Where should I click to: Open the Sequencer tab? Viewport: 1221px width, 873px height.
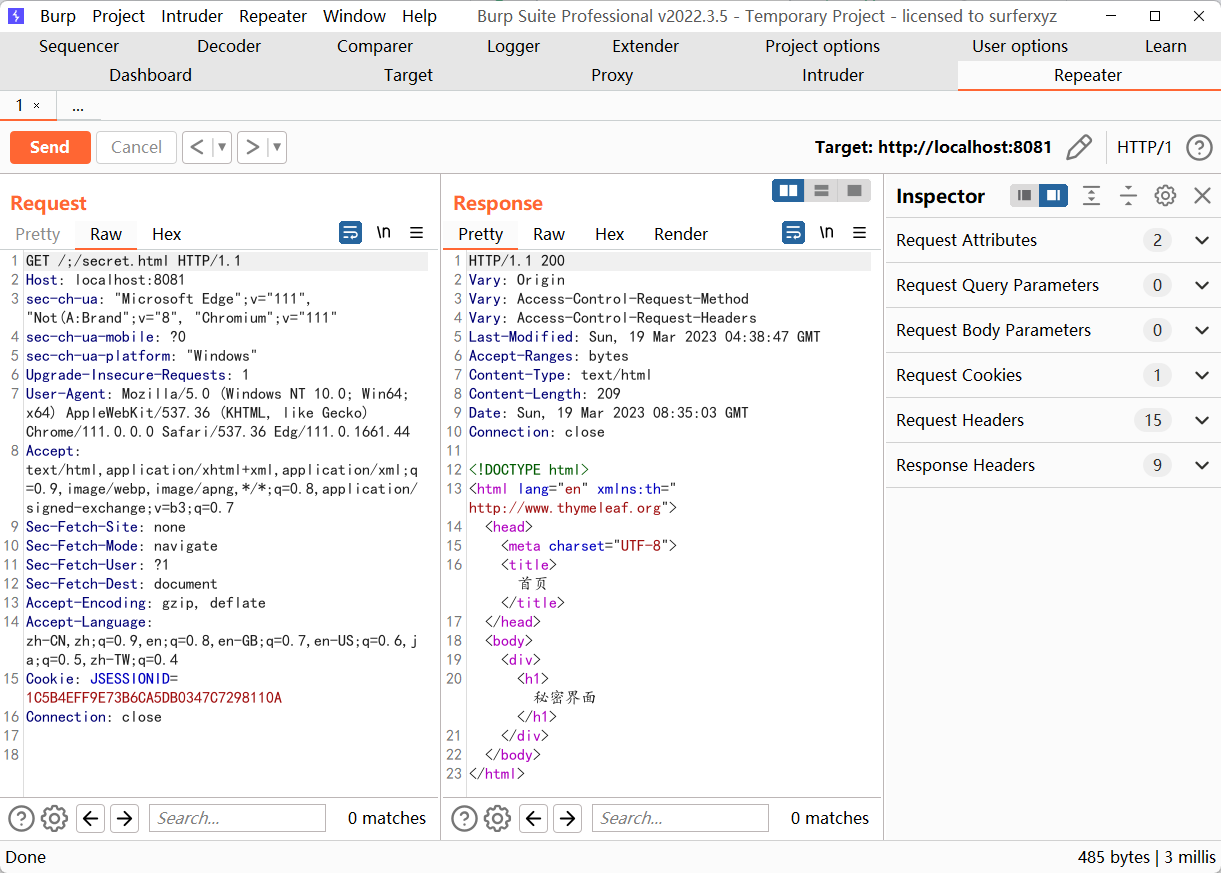coord(79,46)
